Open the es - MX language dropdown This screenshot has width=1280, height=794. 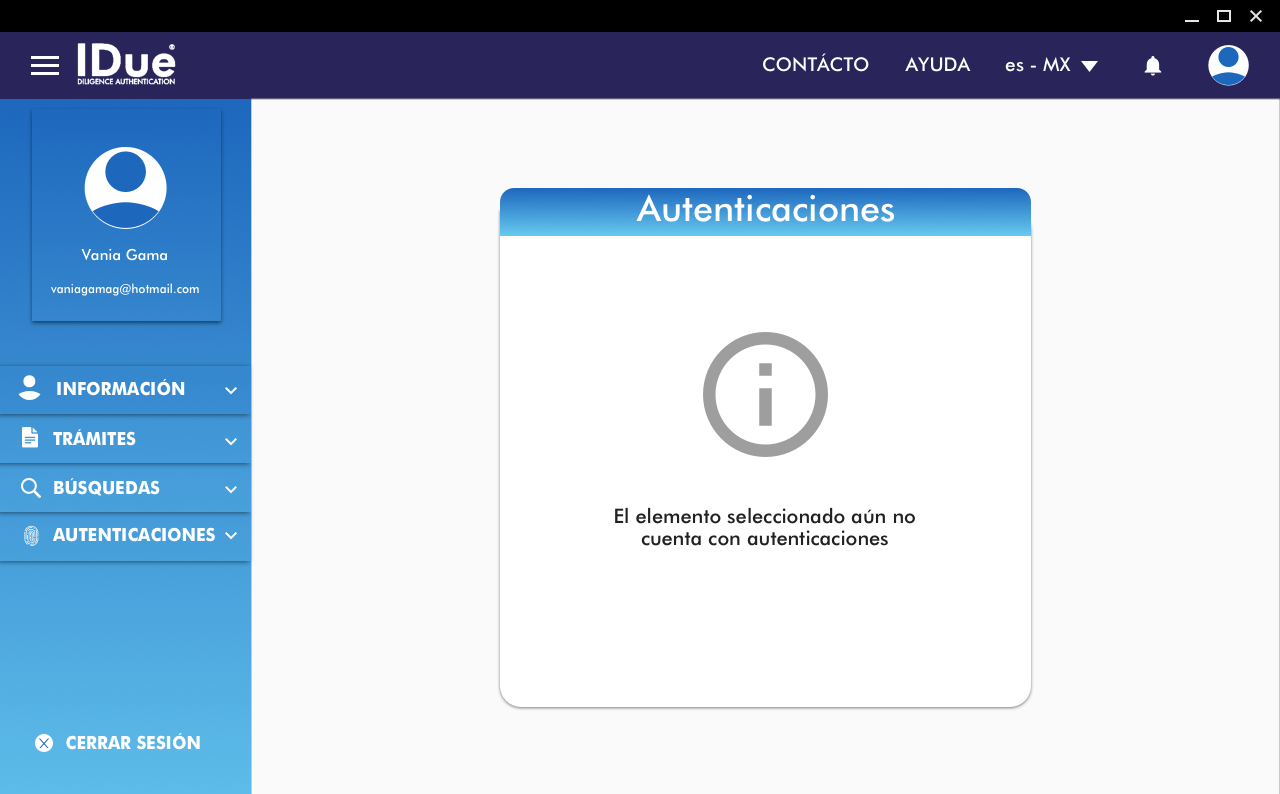pos(1051,65)
